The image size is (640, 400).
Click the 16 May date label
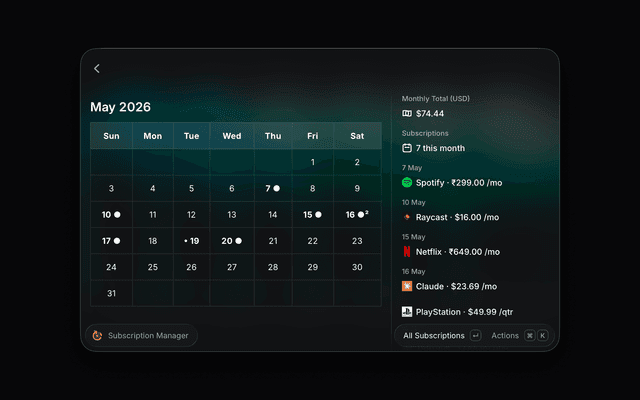(413, 271)
